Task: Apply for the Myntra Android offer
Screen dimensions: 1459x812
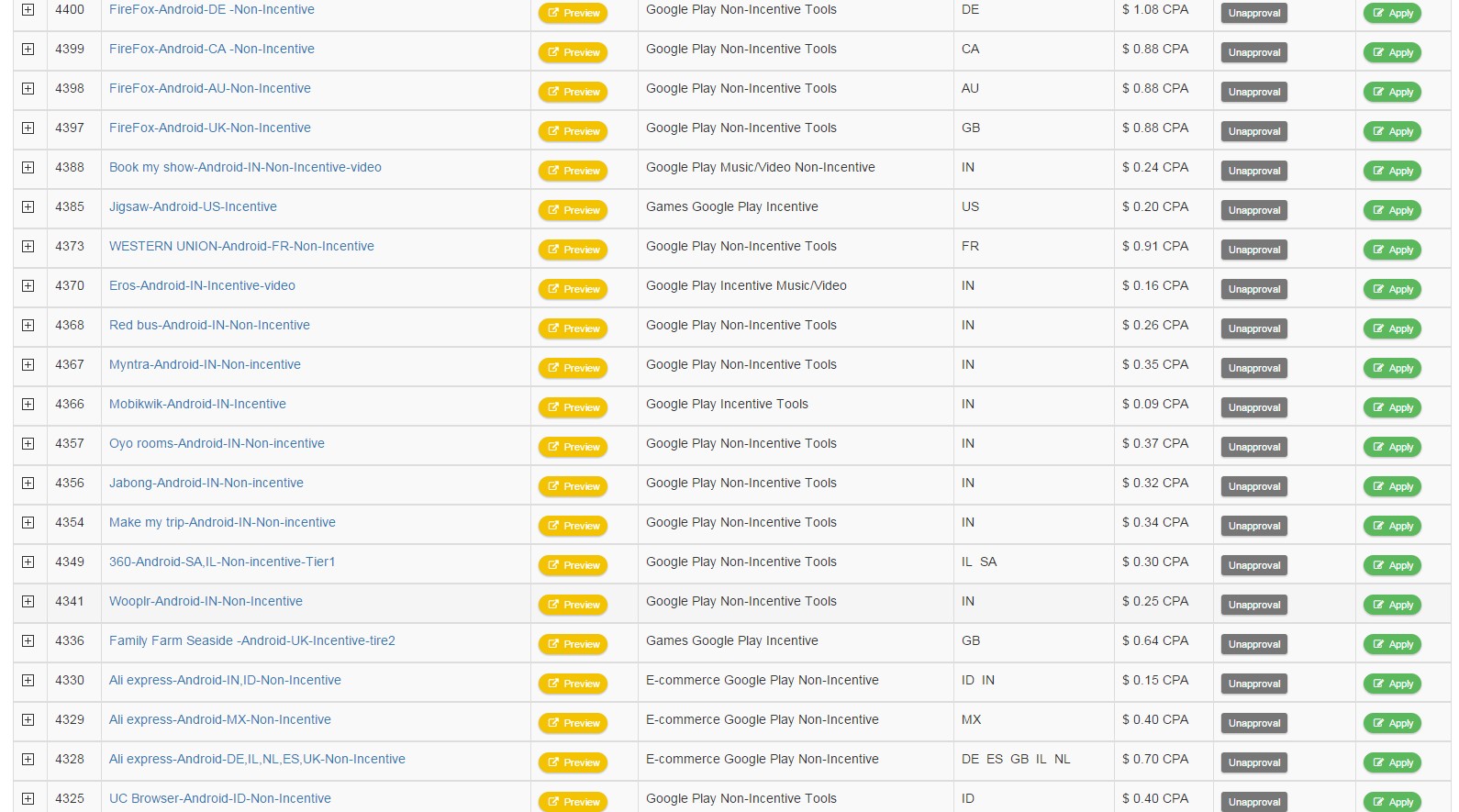Action: pos(1392,368)
